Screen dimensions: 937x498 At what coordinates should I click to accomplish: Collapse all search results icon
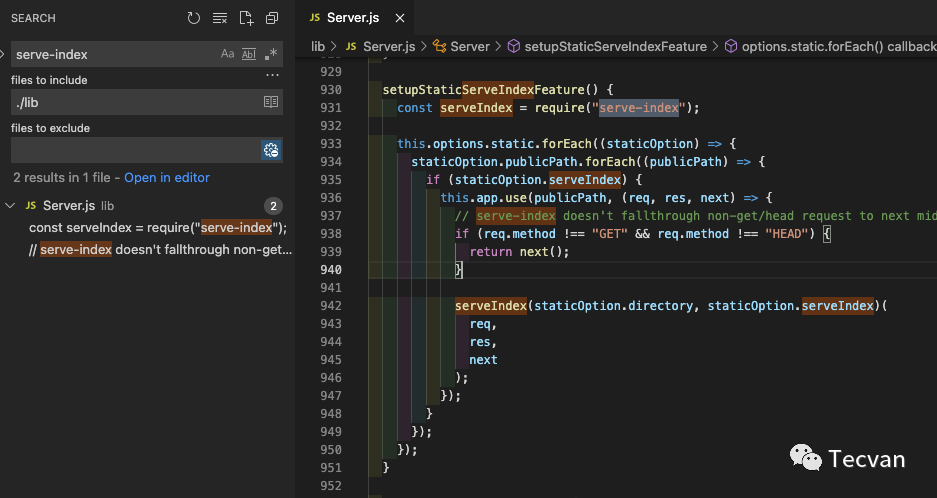(272, 19)
